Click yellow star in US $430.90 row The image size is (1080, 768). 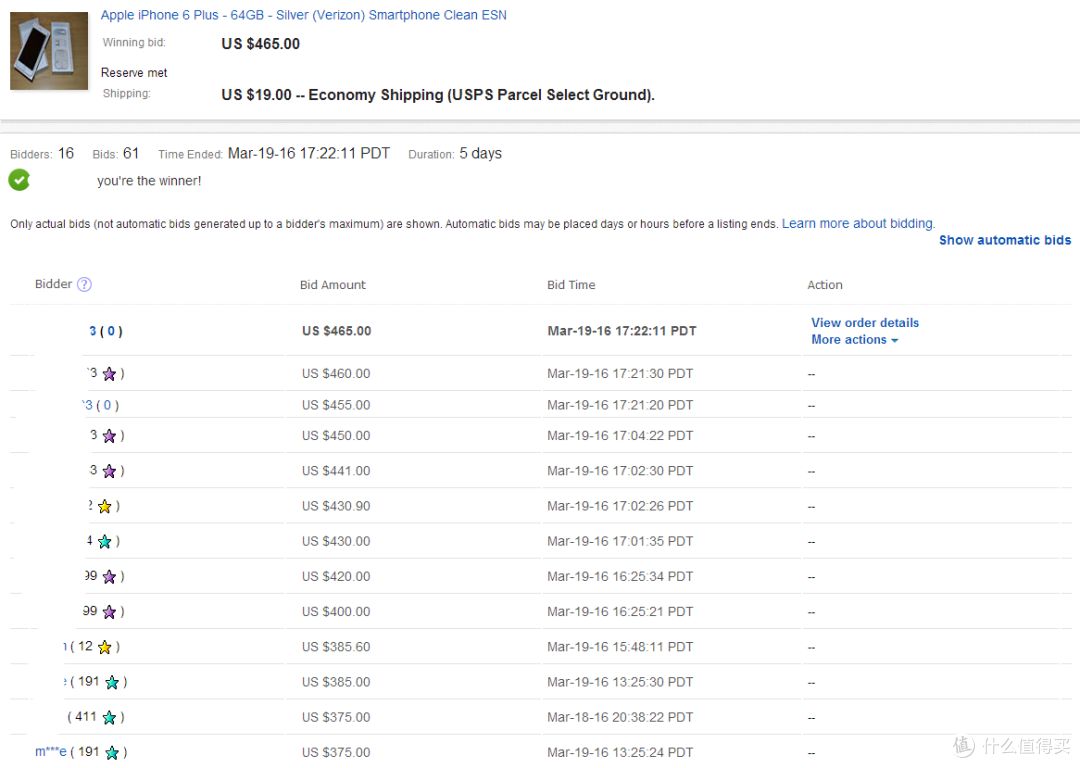point(105,506)
